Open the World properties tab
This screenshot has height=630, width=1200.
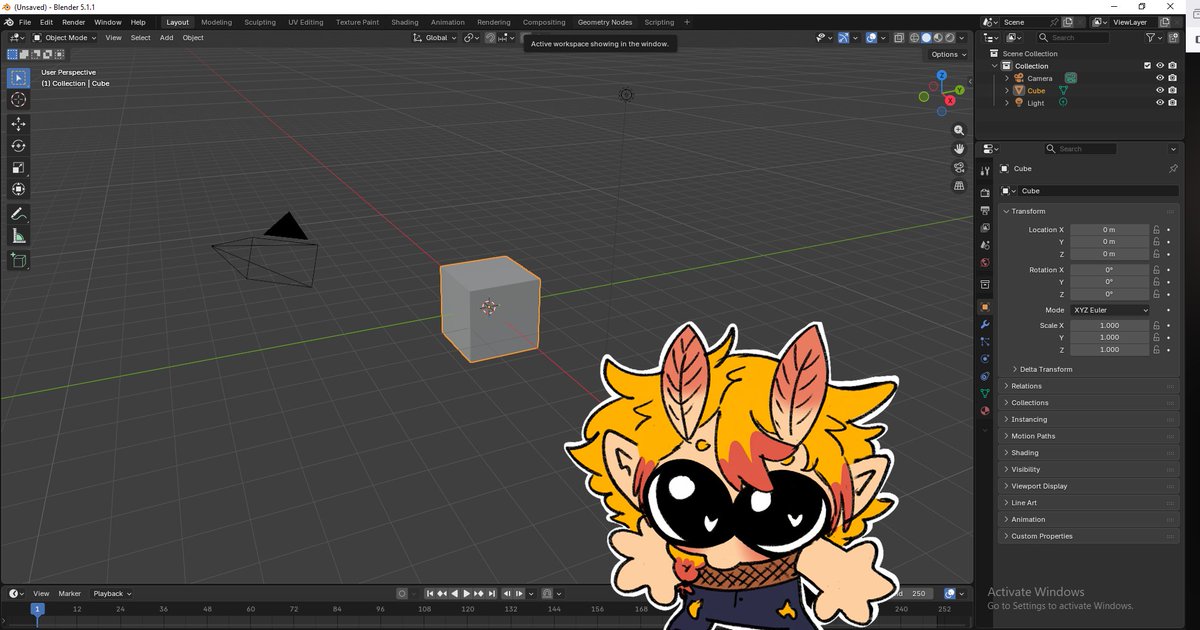coord(985,263)
